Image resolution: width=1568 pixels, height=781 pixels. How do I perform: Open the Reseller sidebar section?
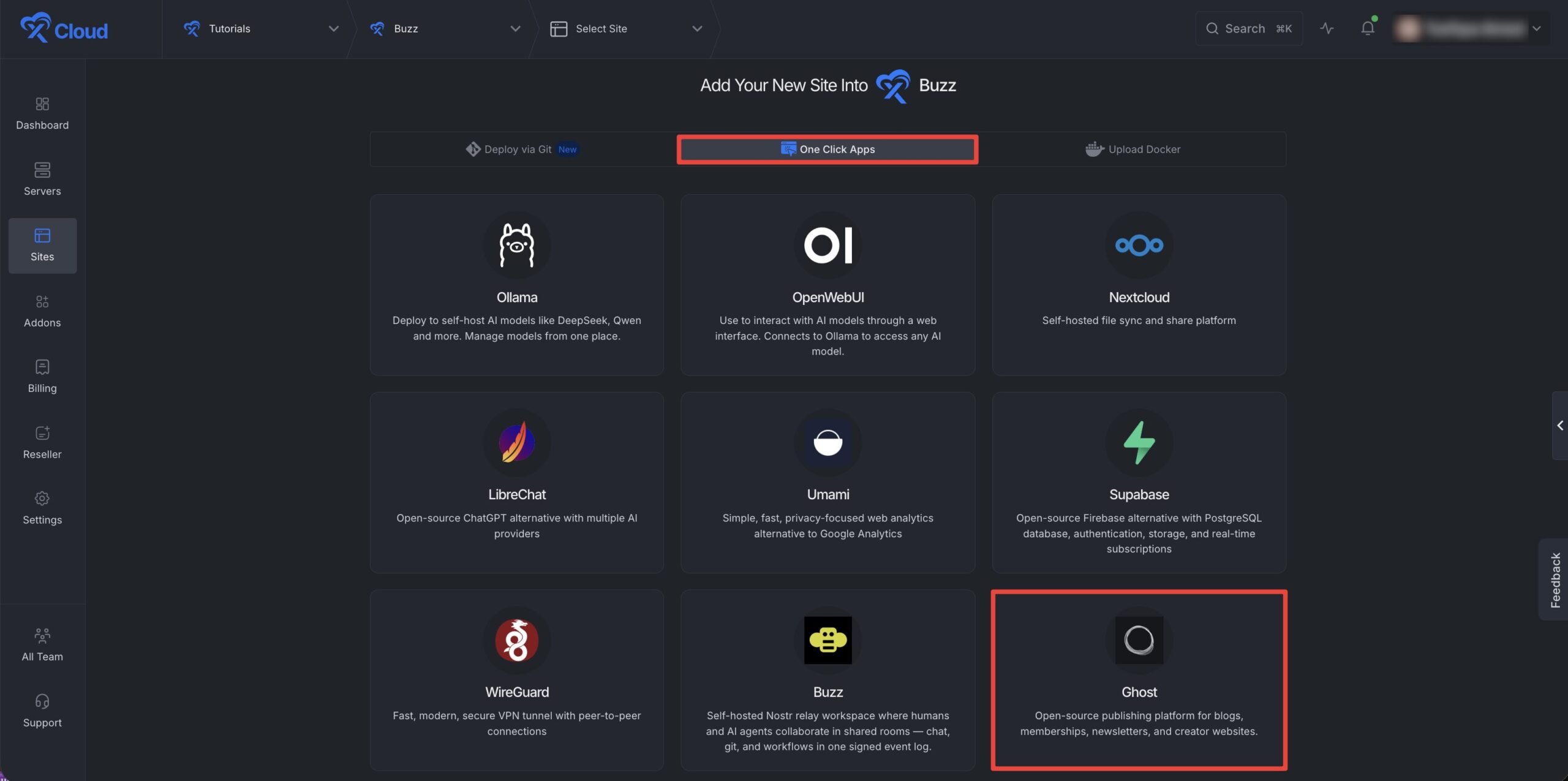(x=42, y=443)
